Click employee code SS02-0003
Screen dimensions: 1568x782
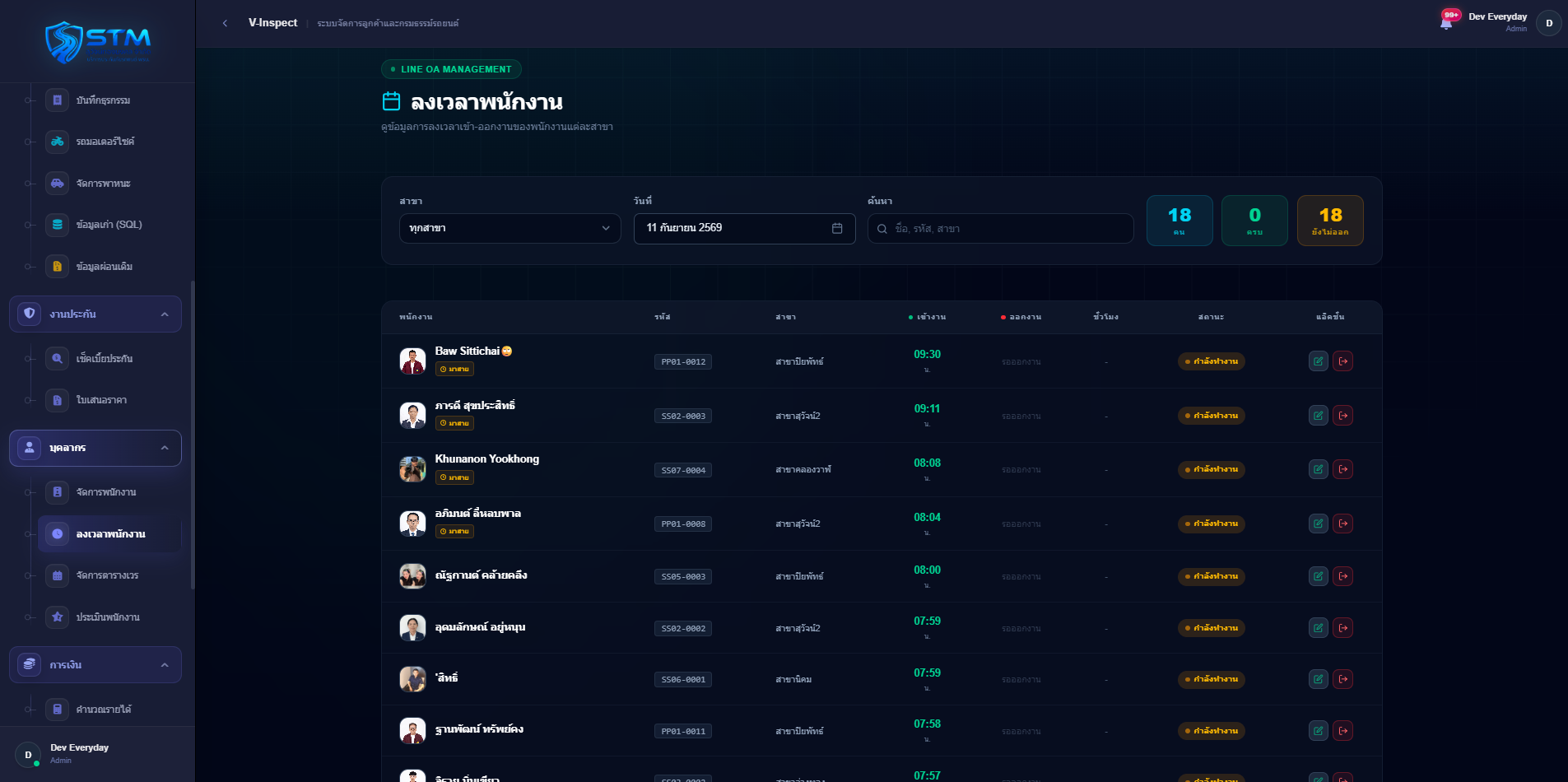pos(683,416)
